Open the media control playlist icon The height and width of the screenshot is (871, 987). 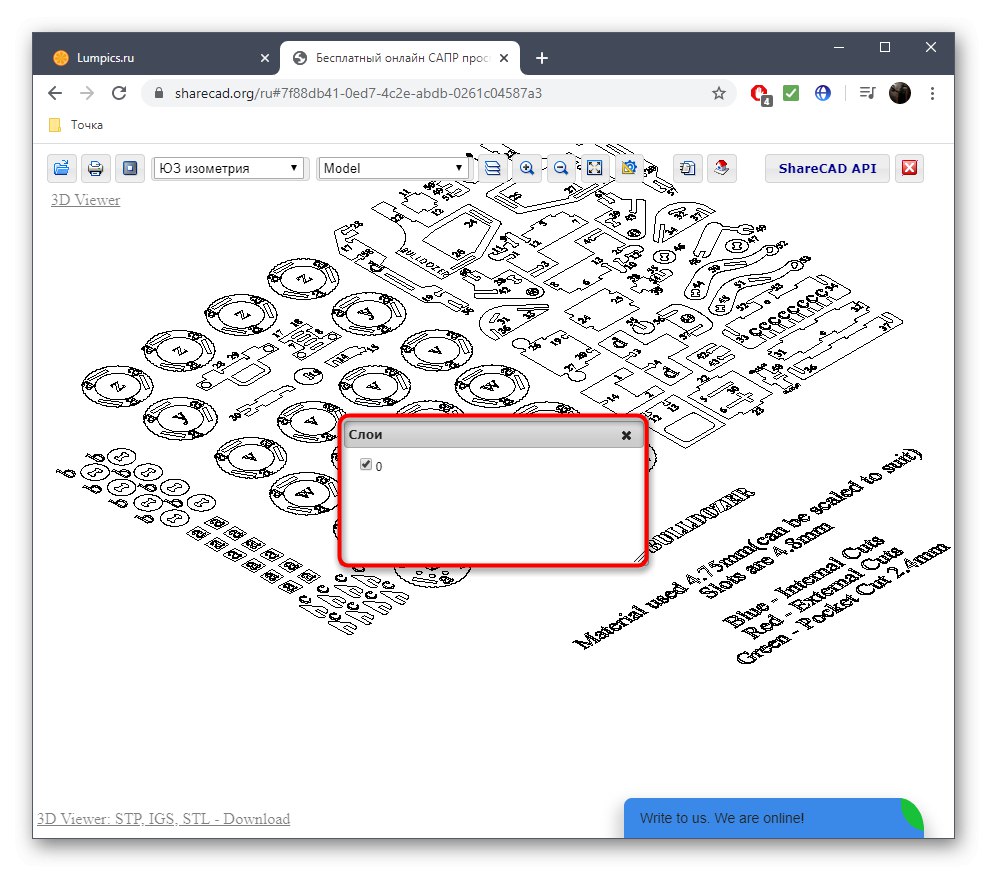pos(867,93)
